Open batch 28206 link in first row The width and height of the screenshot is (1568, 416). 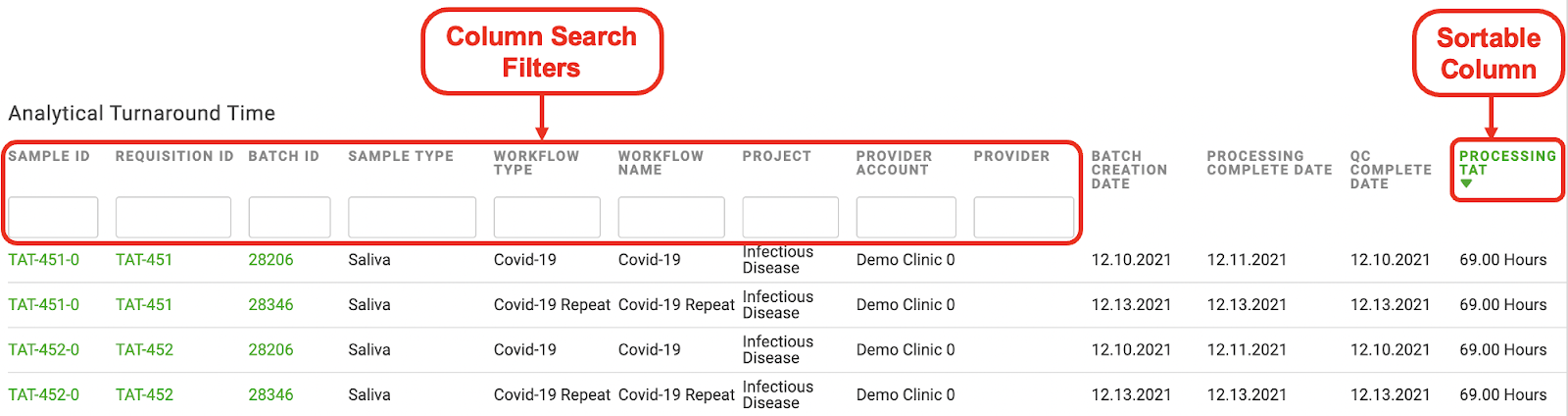point(270,260)
